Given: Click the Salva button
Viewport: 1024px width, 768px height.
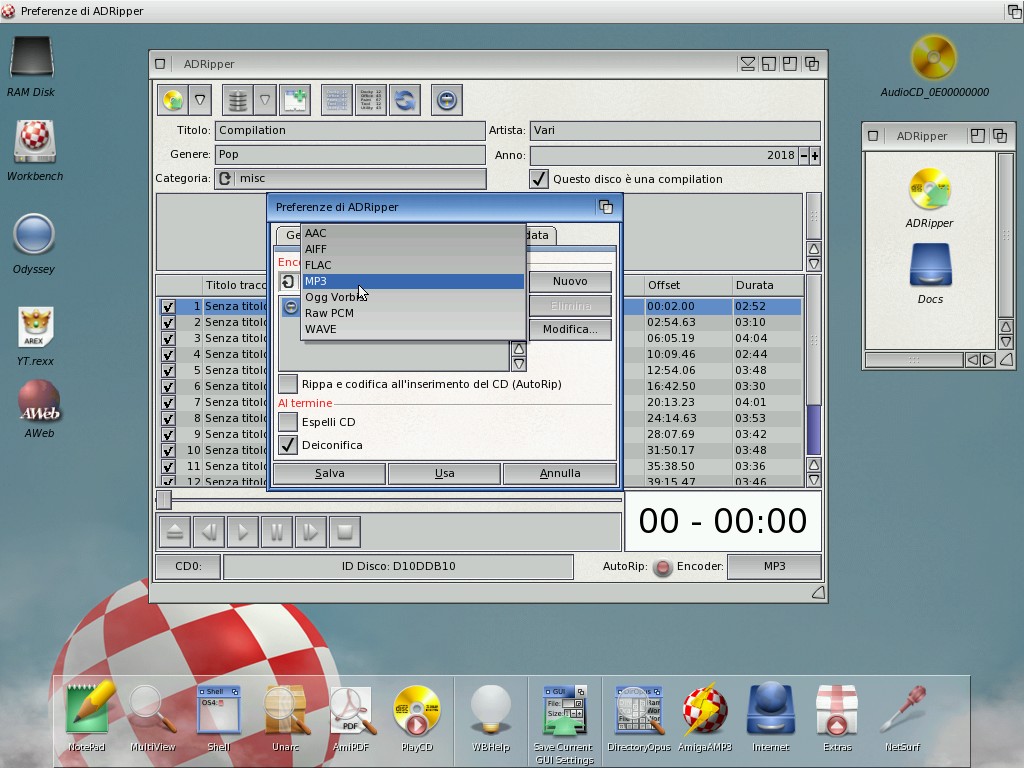Looking at the screenshot, I should pyautogui.click(x=329, y=473).
